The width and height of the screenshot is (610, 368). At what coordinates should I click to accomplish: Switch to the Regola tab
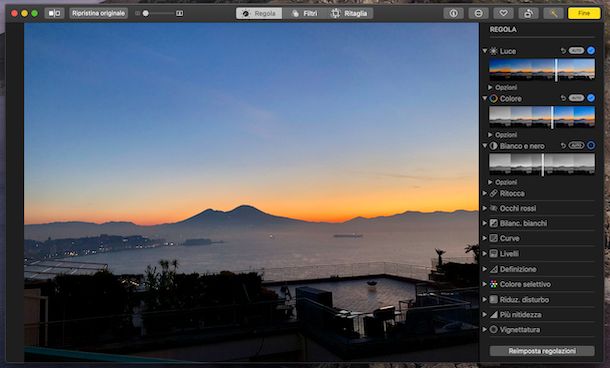259,13
